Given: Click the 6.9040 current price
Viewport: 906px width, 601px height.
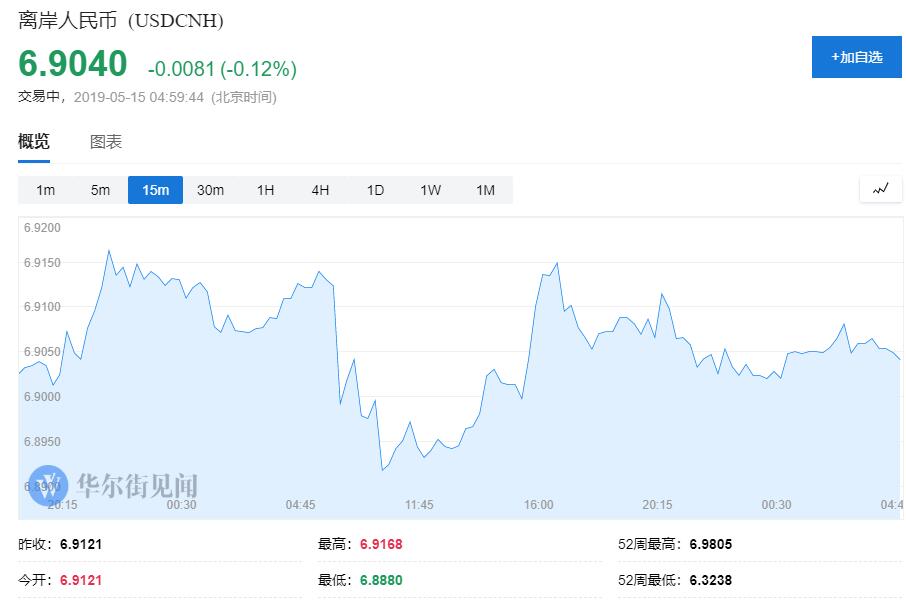Looking at the screenshot, I should 73,64.
